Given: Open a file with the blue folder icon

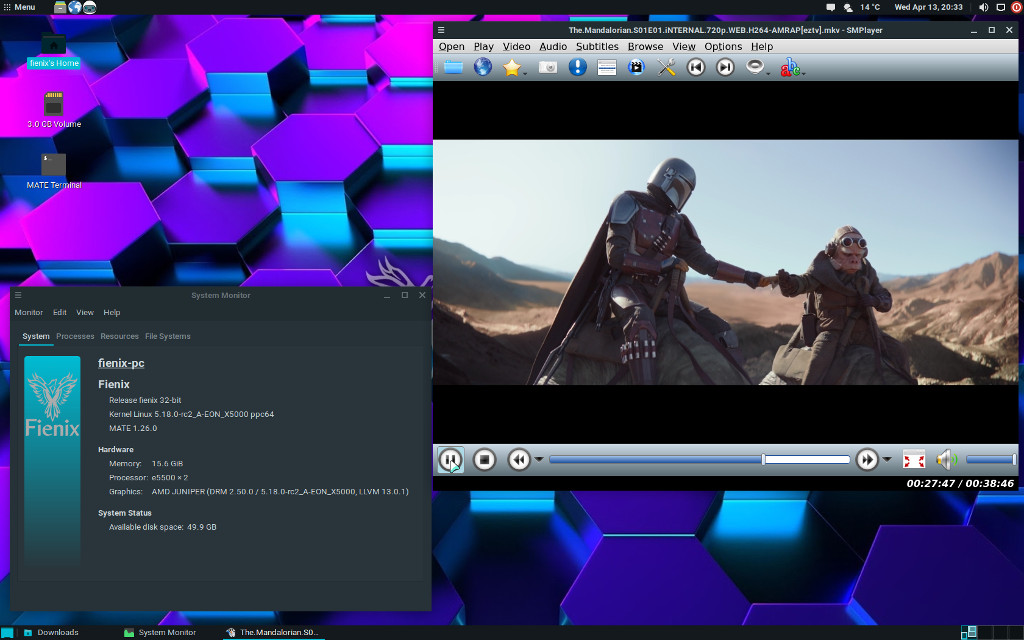Looking at the screenshot, I should coord(453,67).
